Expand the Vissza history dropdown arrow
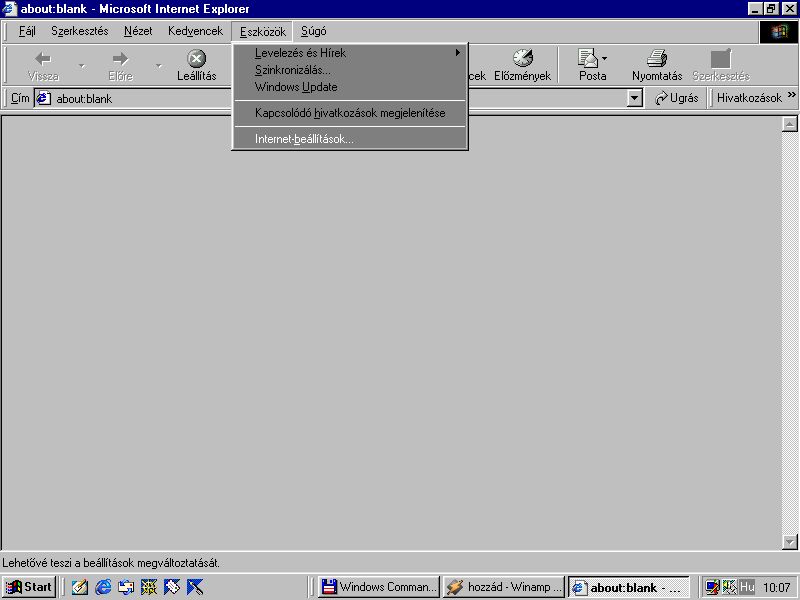This screenshot has height=600, width=800. (x=82, y=66)
